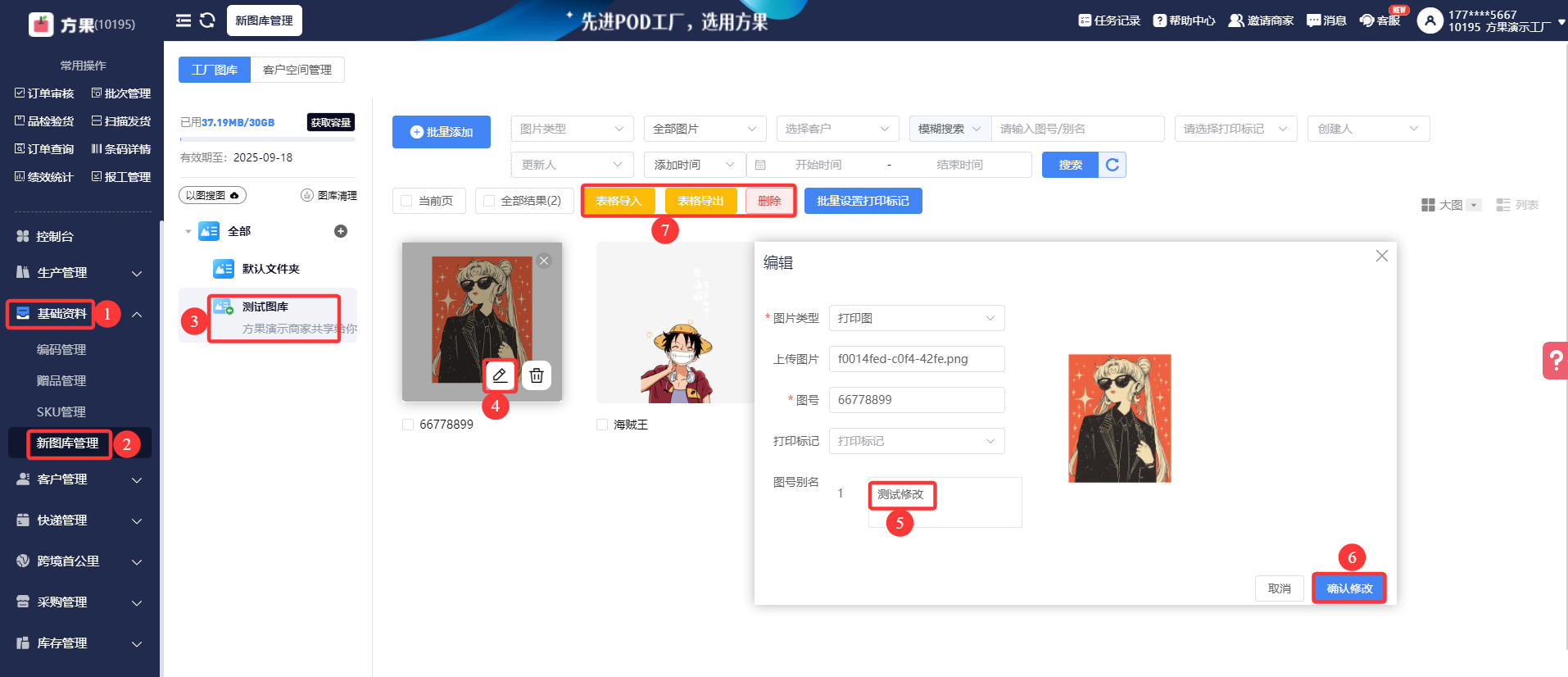
Task: Click the 请输入图号/别名 search field
Action: [x=1077, y=129]
